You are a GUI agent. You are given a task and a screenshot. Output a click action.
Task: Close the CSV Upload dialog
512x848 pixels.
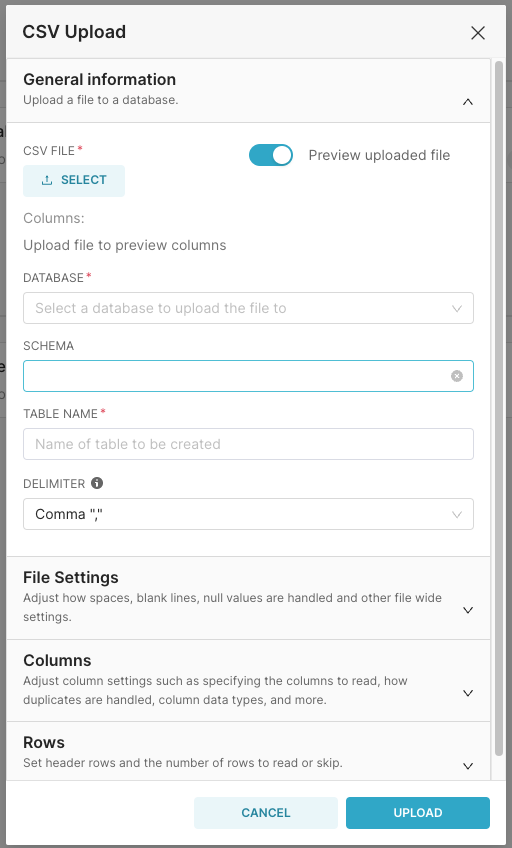click(x=478, y=33)
